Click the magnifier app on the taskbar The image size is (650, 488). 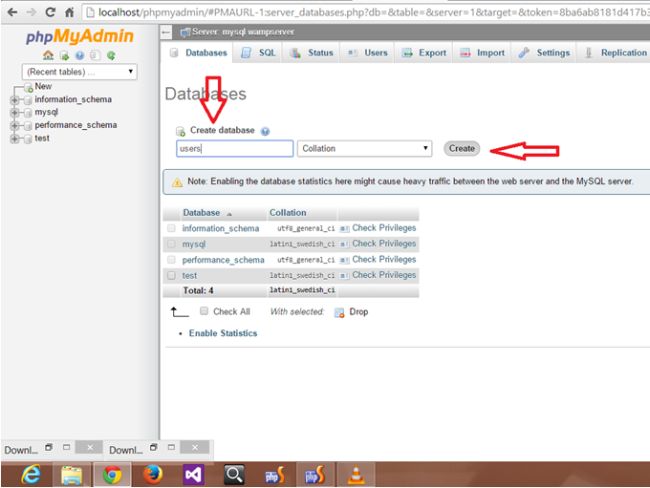tap(234, 474)
